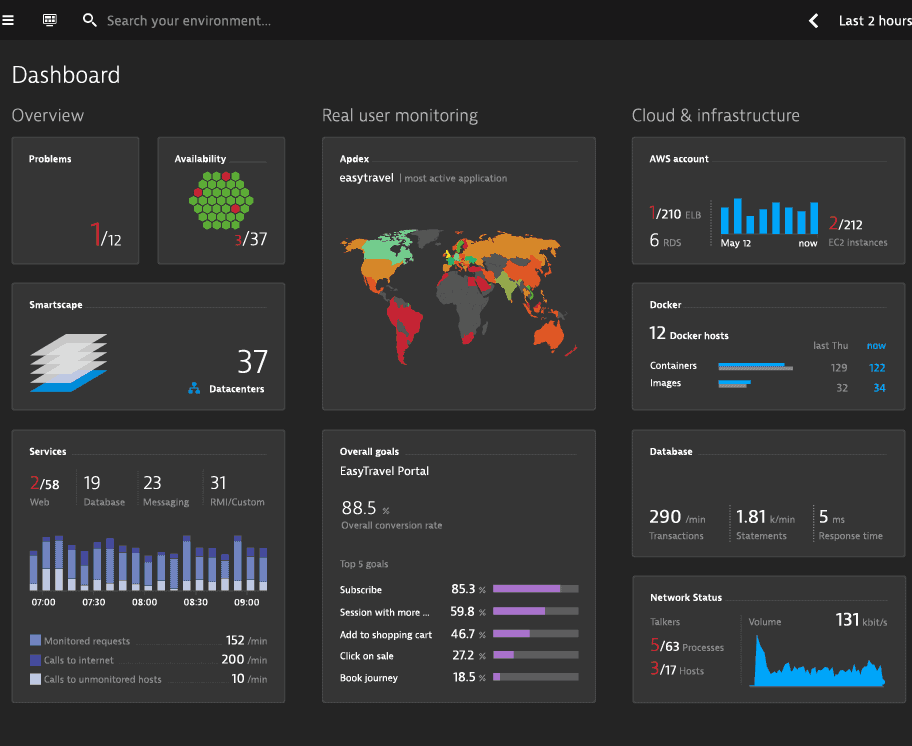The height and width of the screenshot is (746, 912).
Task: Click the Calls to internet legend swatch
Action: coord(35,660)
